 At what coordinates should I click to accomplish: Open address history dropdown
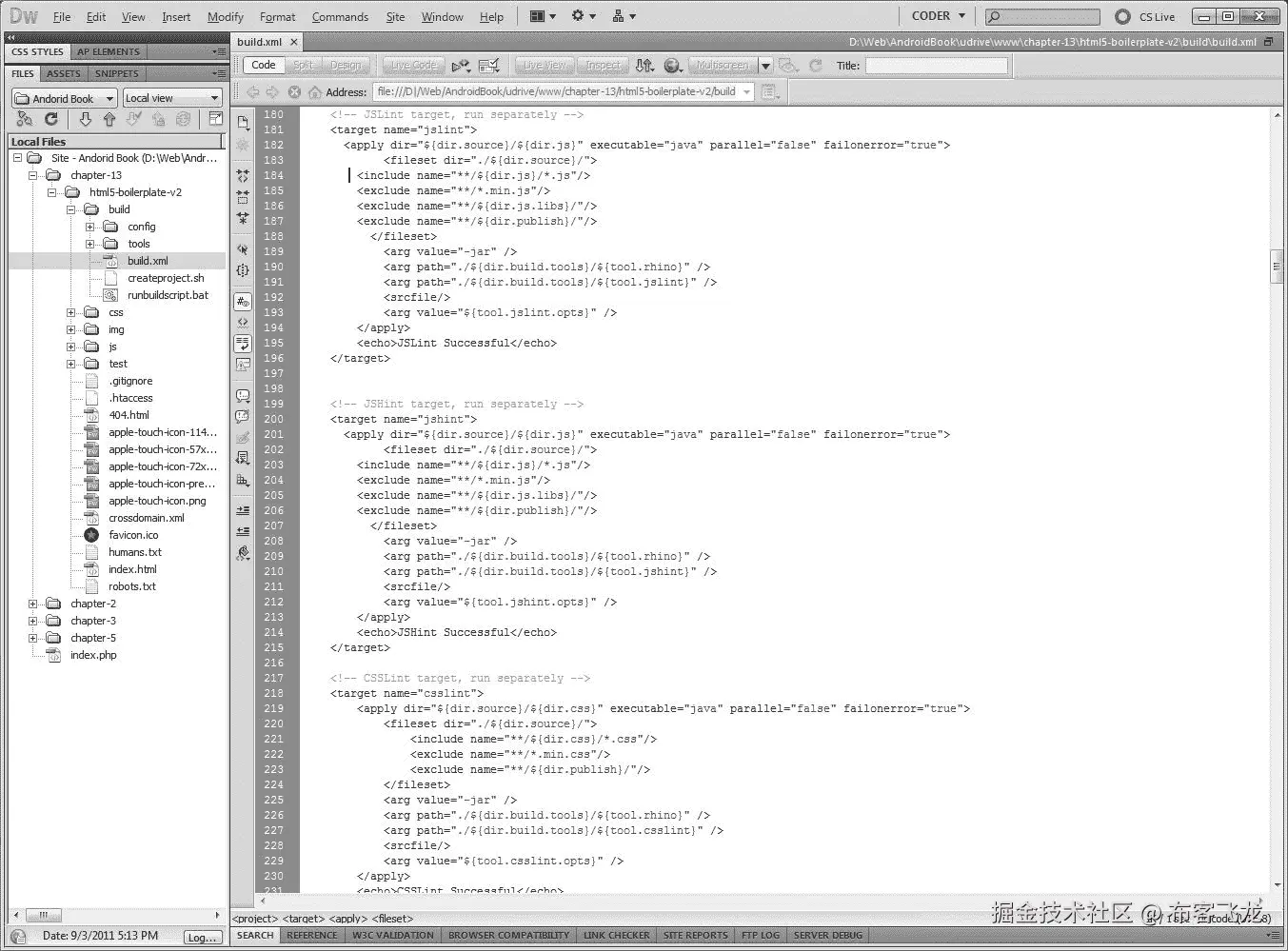pos(747,92)
